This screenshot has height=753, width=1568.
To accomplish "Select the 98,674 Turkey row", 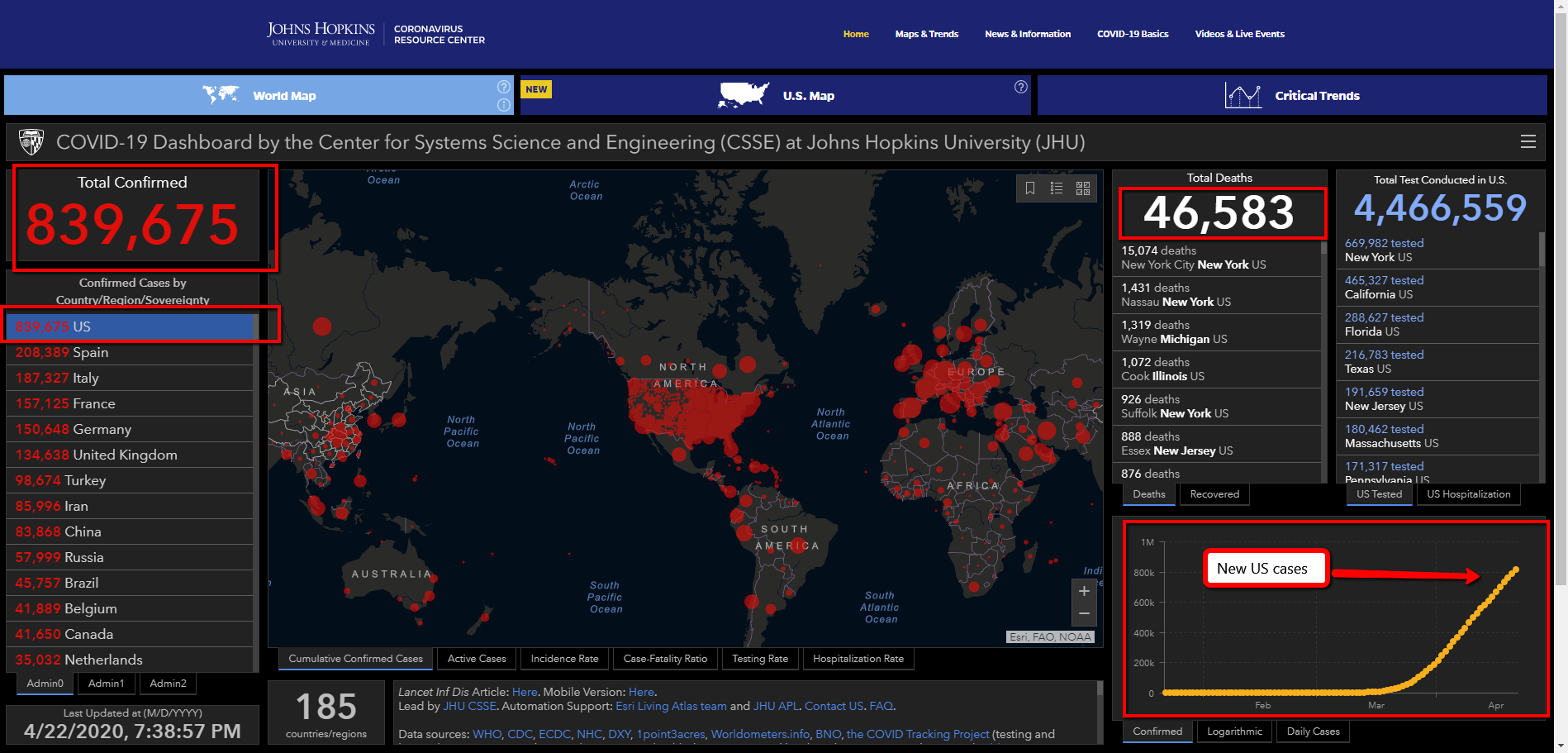I will coord(130,481).
